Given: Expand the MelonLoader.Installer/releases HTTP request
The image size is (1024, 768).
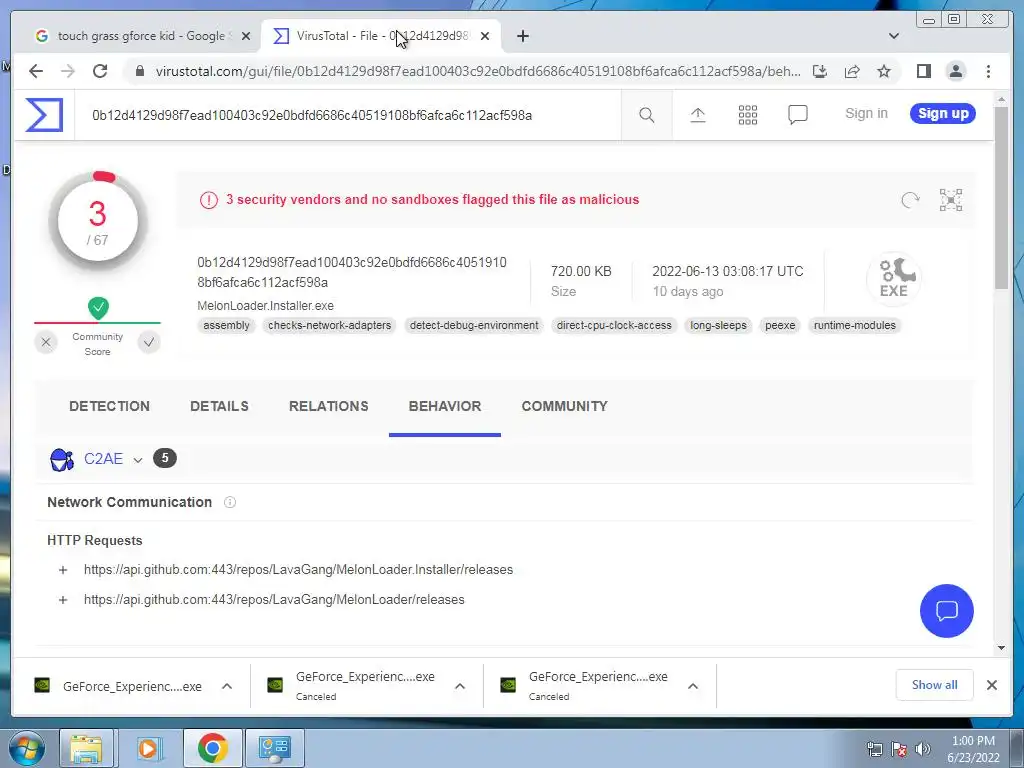Looking at the screenshot, I should pos(63,570).
